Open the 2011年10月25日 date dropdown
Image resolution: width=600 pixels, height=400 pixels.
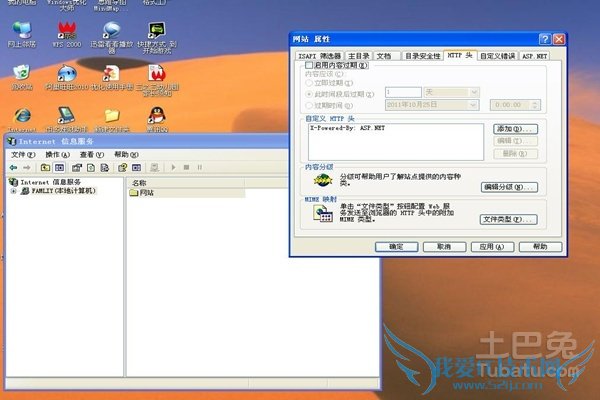(x=473, y=105)
